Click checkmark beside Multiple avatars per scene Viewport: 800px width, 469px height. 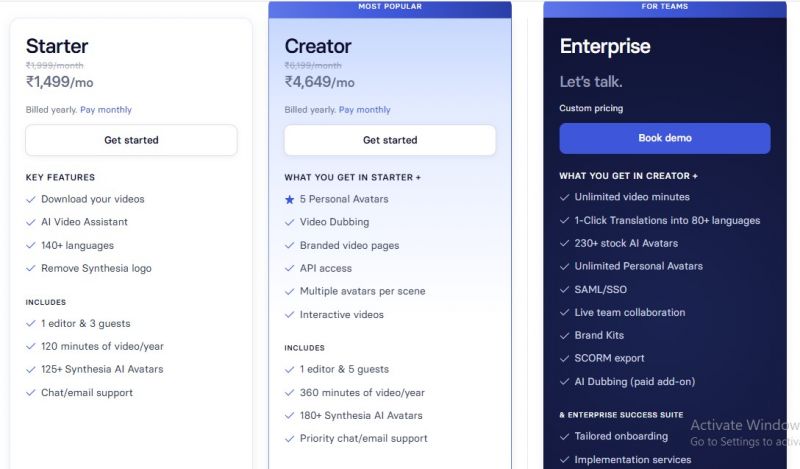(289, 291)
